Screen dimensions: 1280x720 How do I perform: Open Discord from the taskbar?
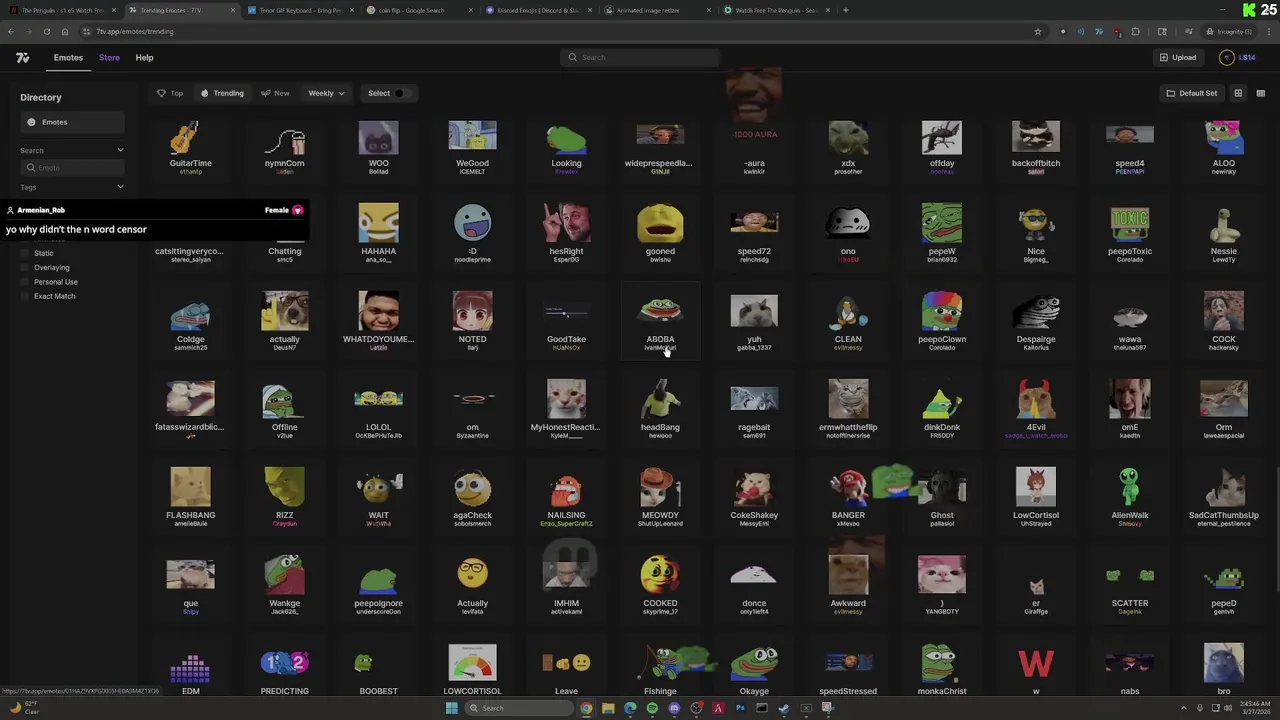click(x=674, y=708)
